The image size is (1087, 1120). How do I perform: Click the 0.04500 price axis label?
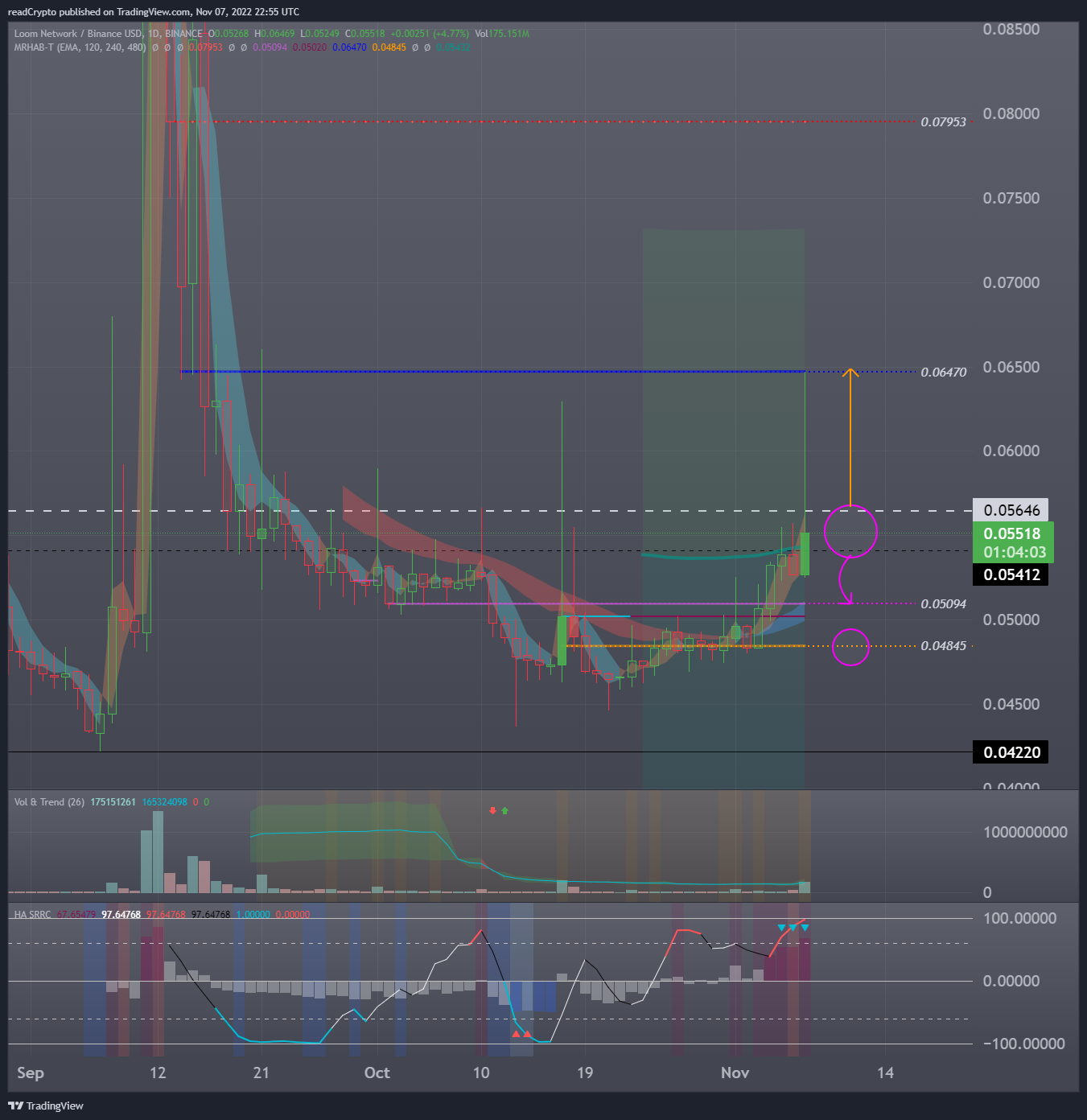(1011, 704)
